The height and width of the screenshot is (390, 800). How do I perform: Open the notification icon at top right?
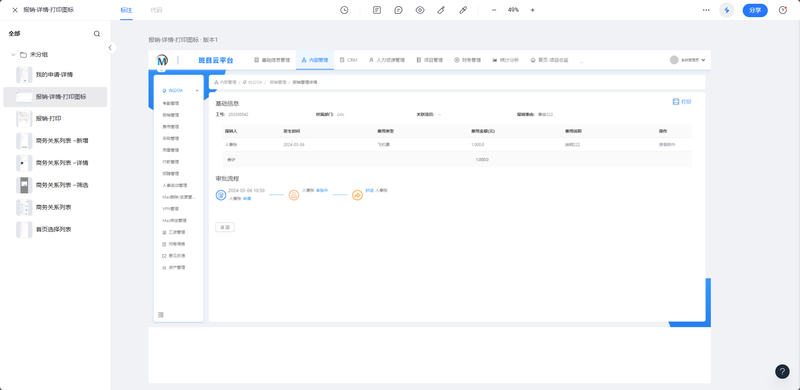tap(783, 10)
